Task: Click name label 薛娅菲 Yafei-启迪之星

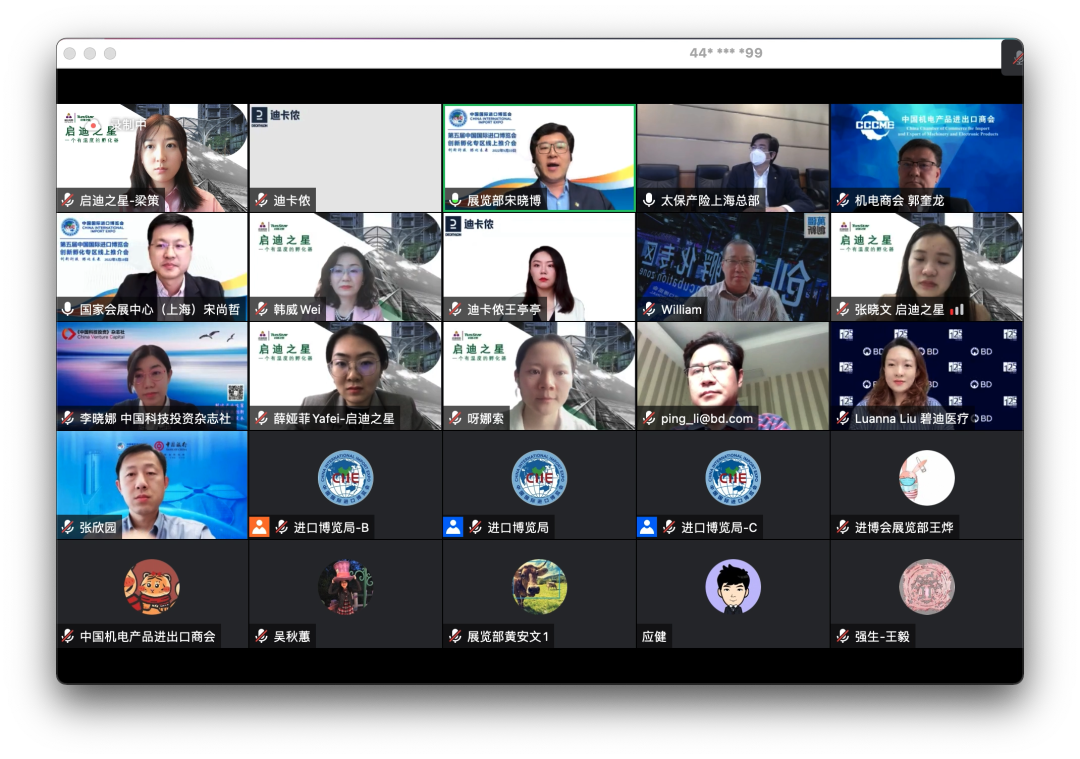Action: [333, 418]
